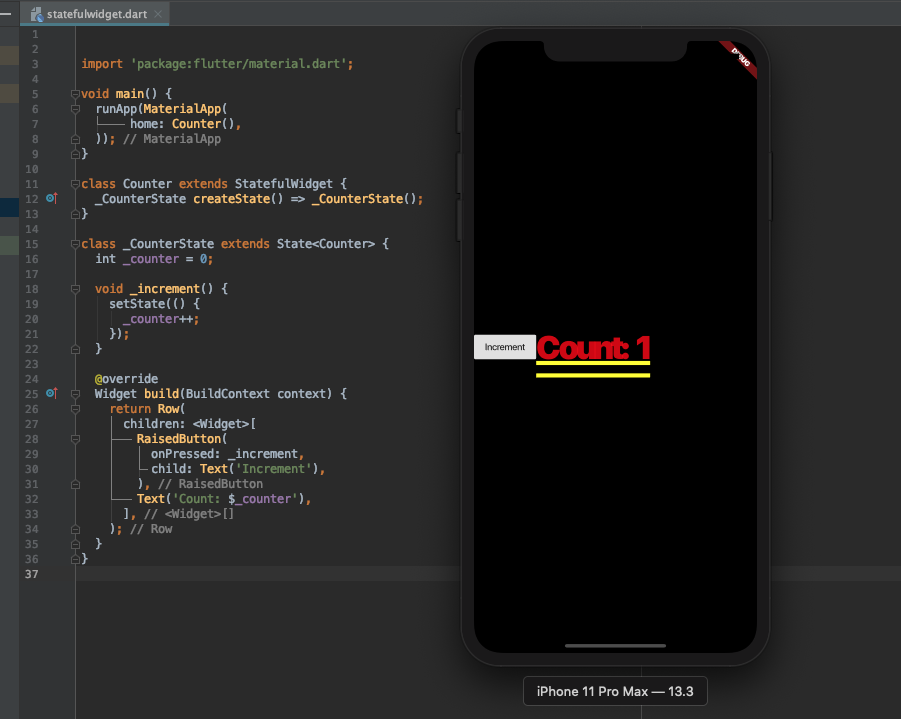Collapse the _increment method fold on line 18
The width and height of the screenshot is (901, 719).
tap(75, 289)
